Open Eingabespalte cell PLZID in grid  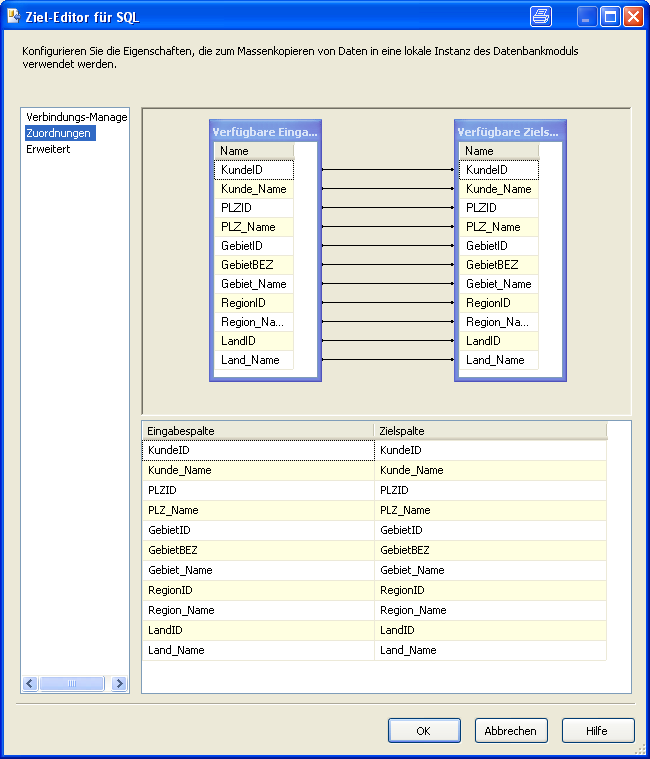pos(258,490)
